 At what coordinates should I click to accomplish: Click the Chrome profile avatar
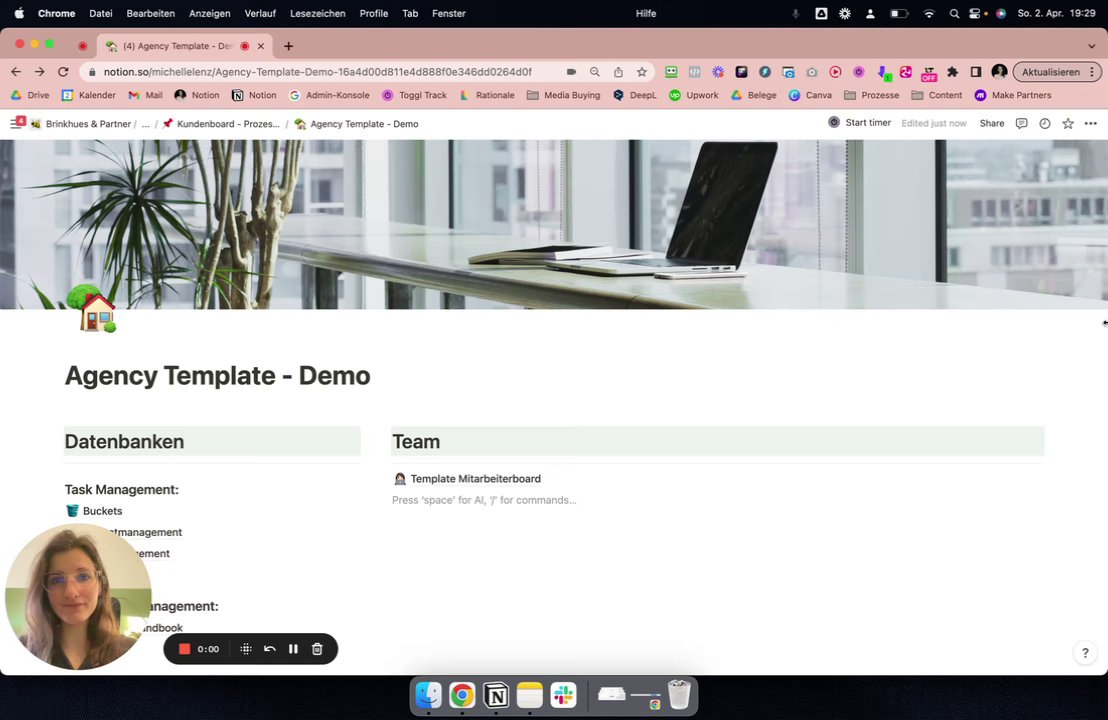pyautogui.click(x=999, y=71)
